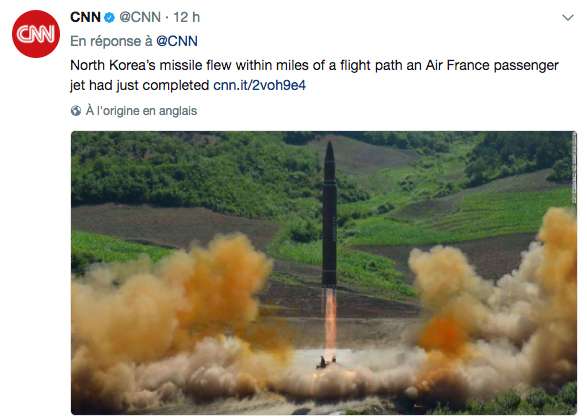Click the rocket exhaust flame
The width and height of the screenshot is (587, 420).
pyautogui.click(x=330, y=322)
